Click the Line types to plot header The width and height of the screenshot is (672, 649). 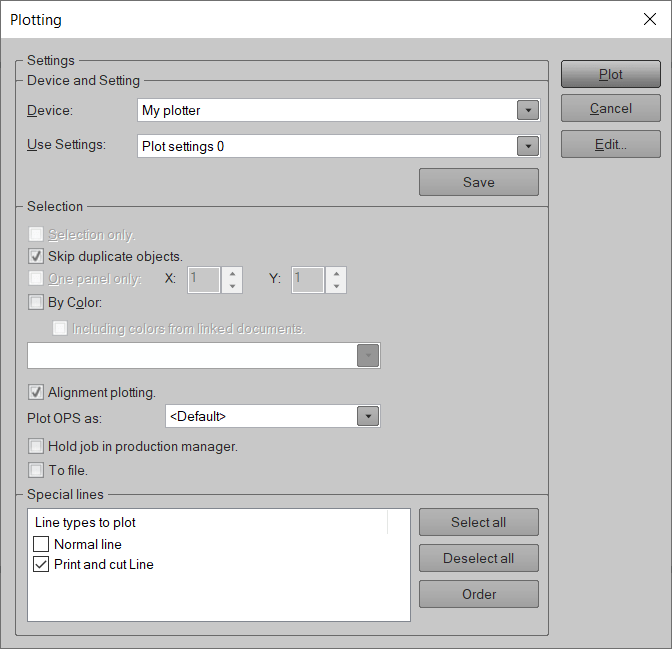point(86,522)
